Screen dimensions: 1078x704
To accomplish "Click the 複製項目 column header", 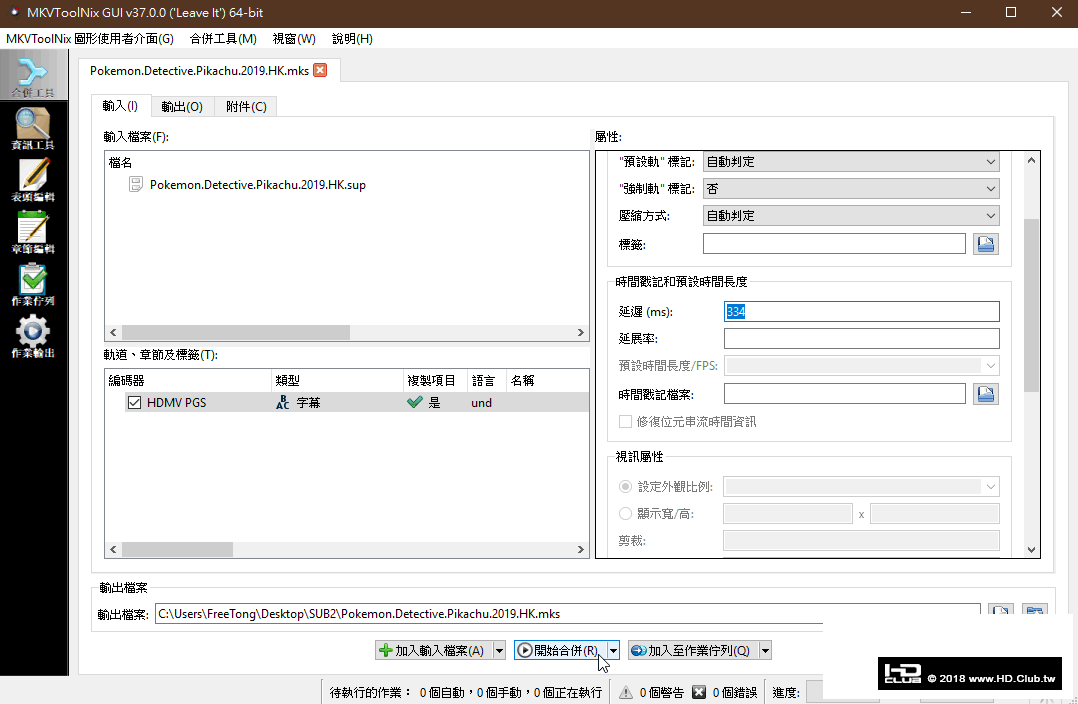I will 435,380.
